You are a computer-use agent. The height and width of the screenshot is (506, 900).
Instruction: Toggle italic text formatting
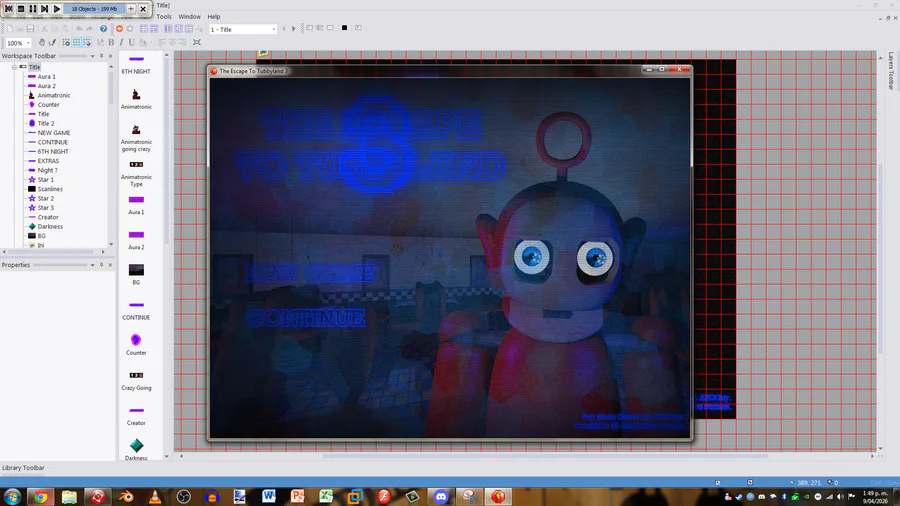(122, 42)
